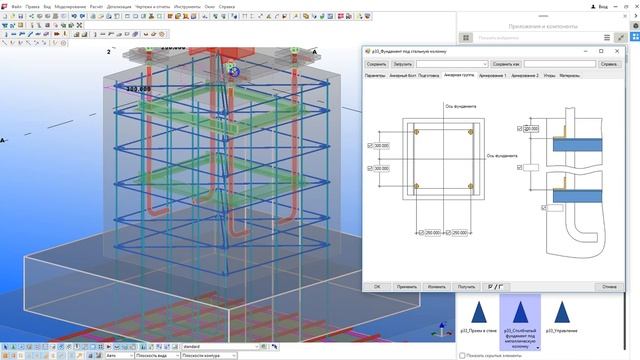Switch to the Армирование 1 tab

(492, 76)
